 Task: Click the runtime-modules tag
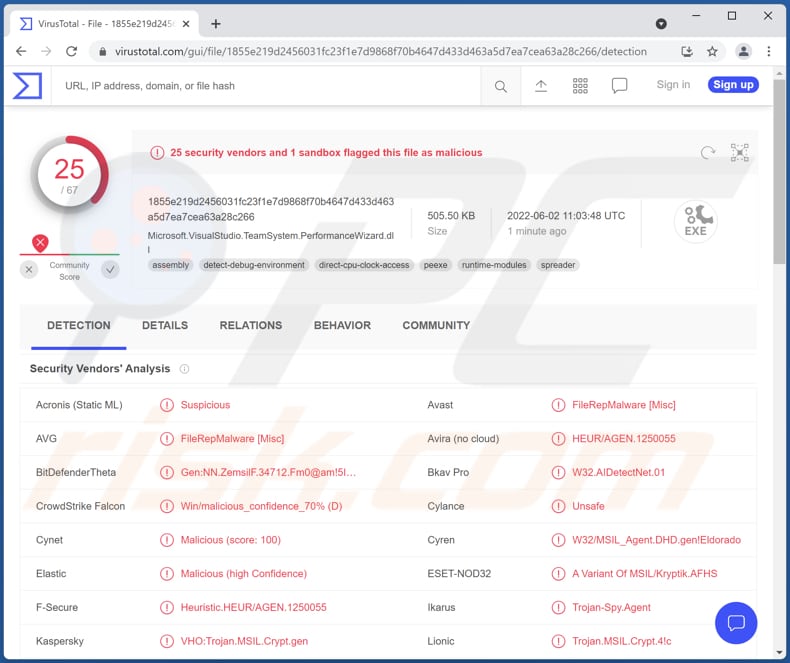tap(494, 265)
